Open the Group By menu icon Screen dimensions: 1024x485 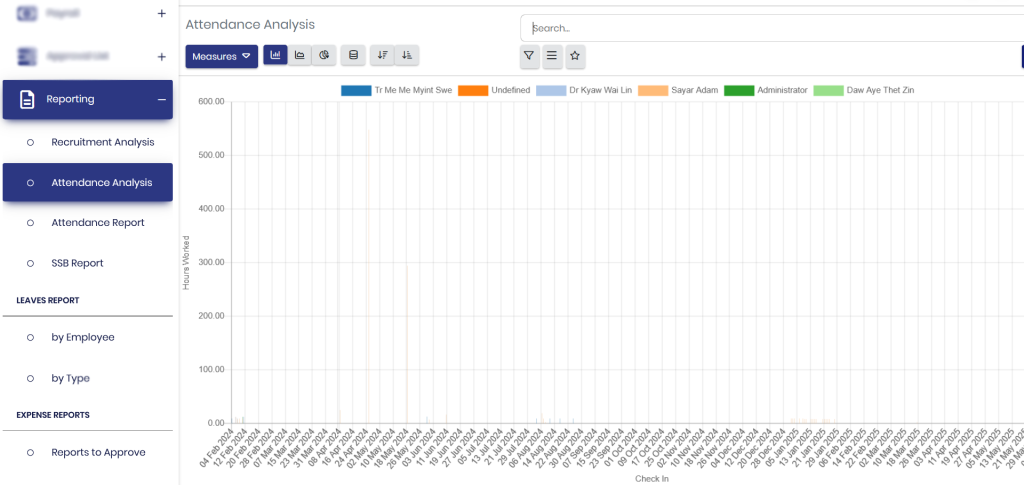click(552, 56)
